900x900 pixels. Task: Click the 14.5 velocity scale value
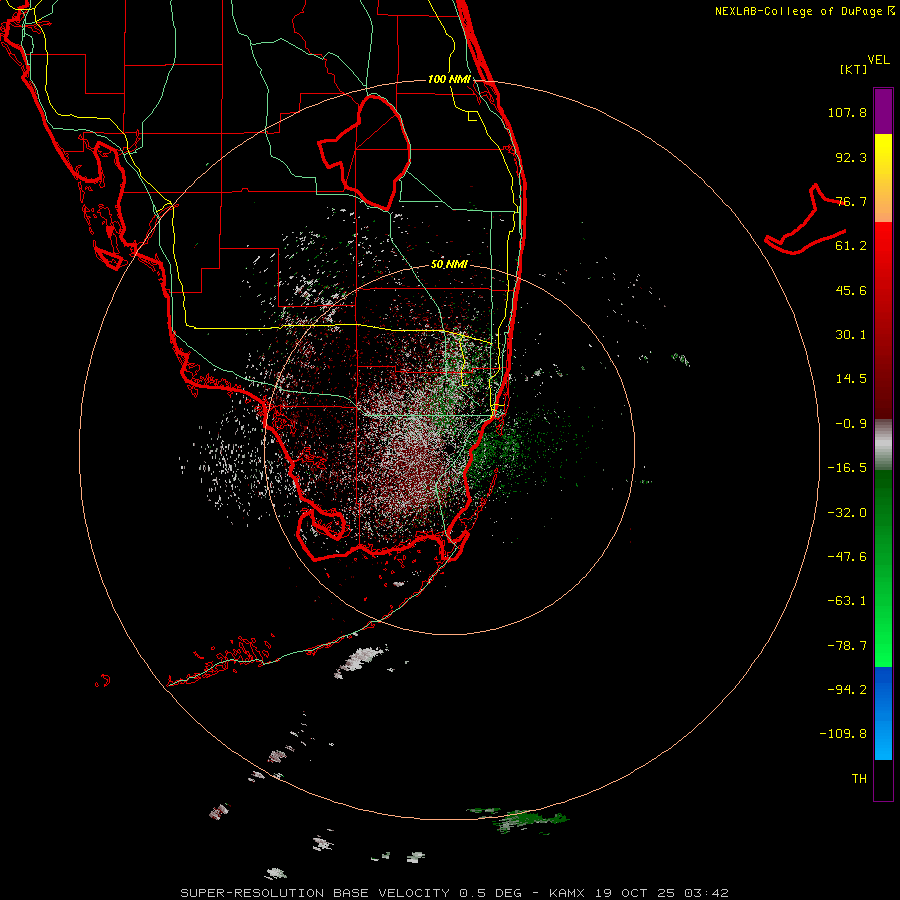point(851,379)
